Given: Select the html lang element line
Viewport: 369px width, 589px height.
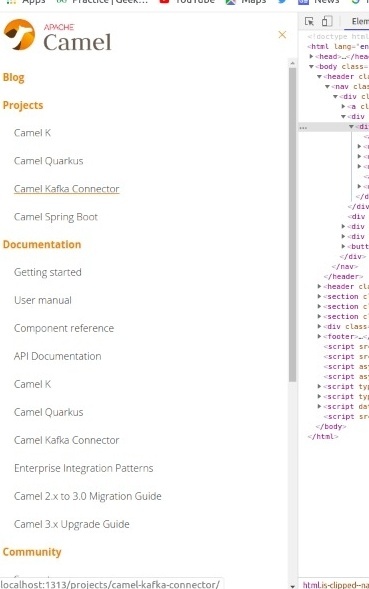Looking at the screenshot, I should [x=338, y=47].
